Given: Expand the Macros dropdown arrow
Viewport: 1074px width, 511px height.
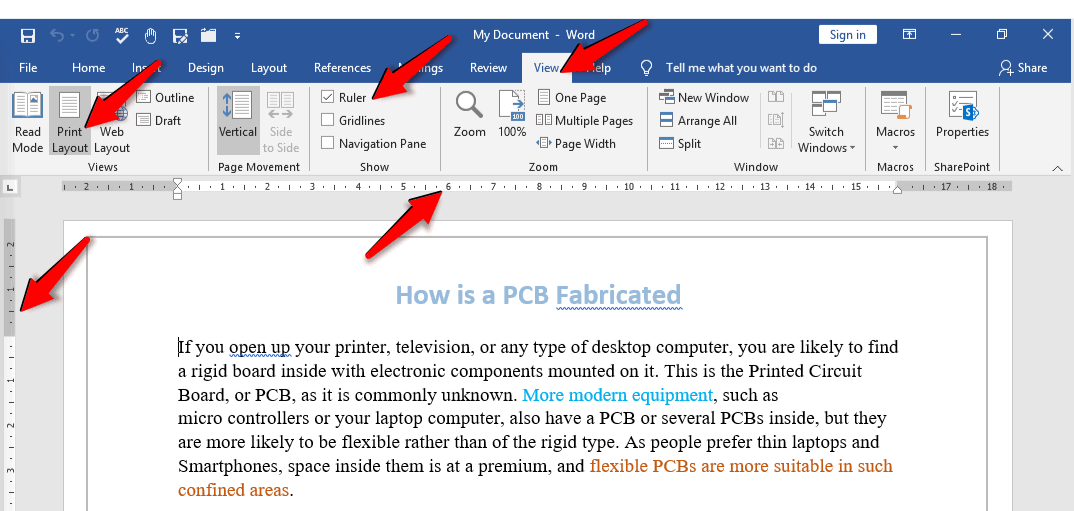Looking at the screenshot, I should 895,147.
